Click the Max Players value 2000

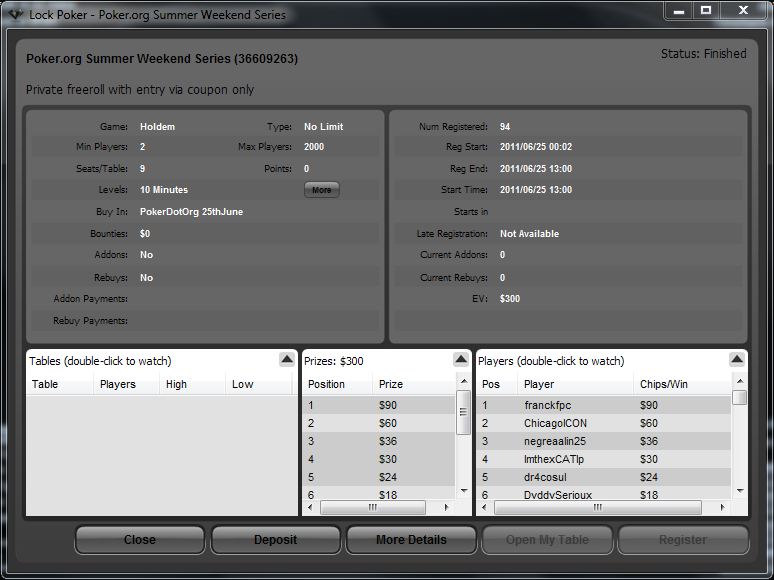314,147
